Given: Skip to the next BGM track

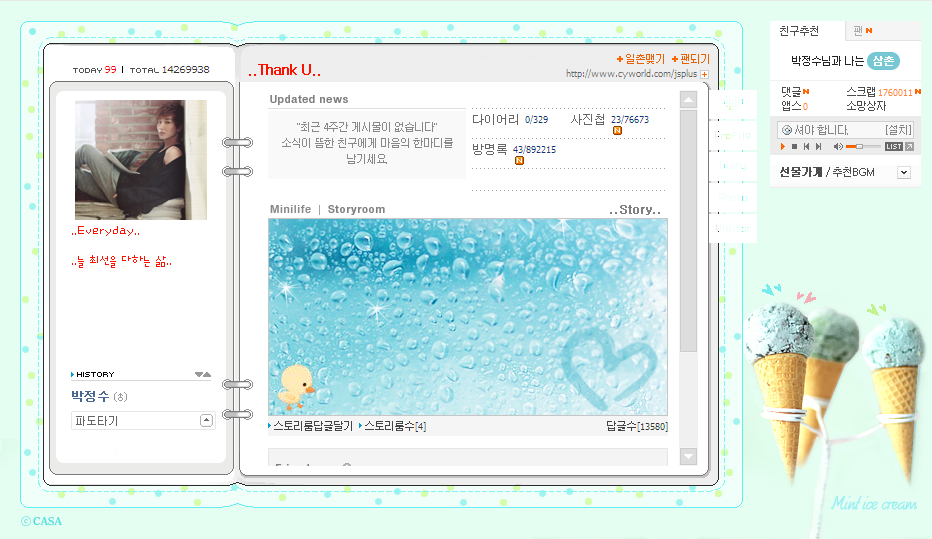Looking at the screenshot, I should [818, 147].
